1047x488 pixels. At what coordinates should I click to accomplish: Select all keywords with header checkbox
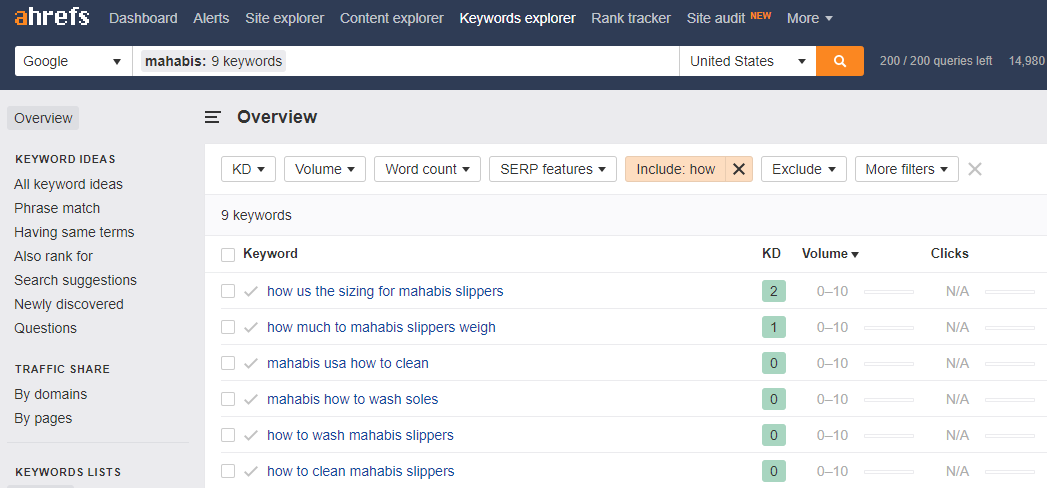point(228,255)
